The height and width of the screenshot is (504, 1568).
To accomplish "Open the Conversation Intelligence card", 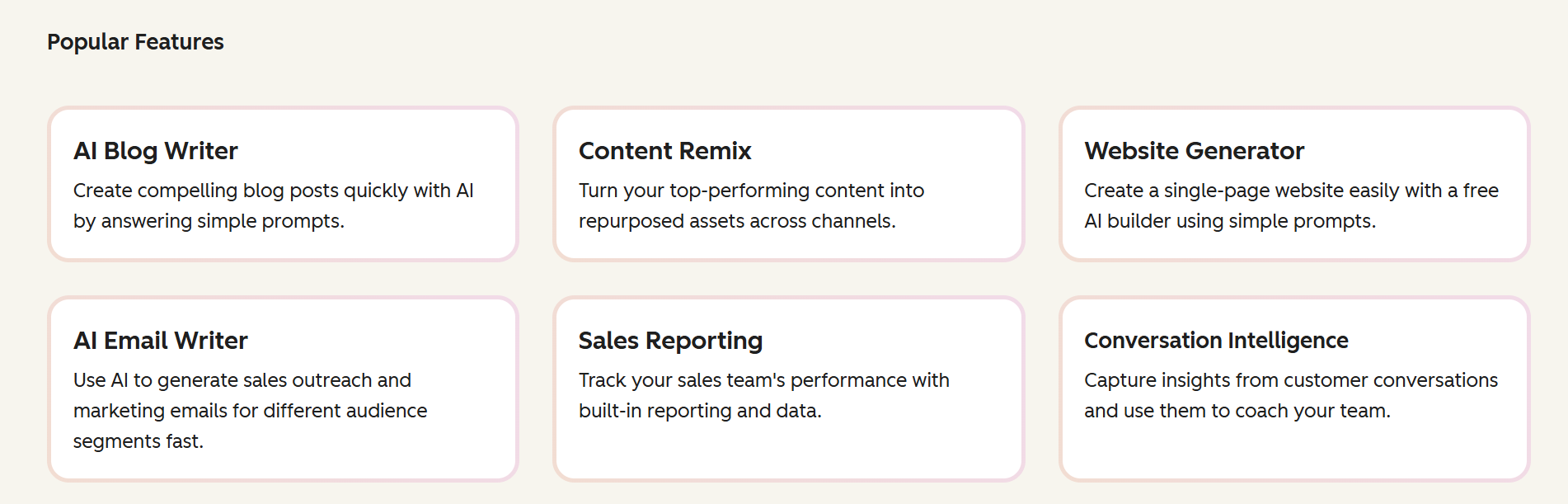I will click(x=1294, y=389).
